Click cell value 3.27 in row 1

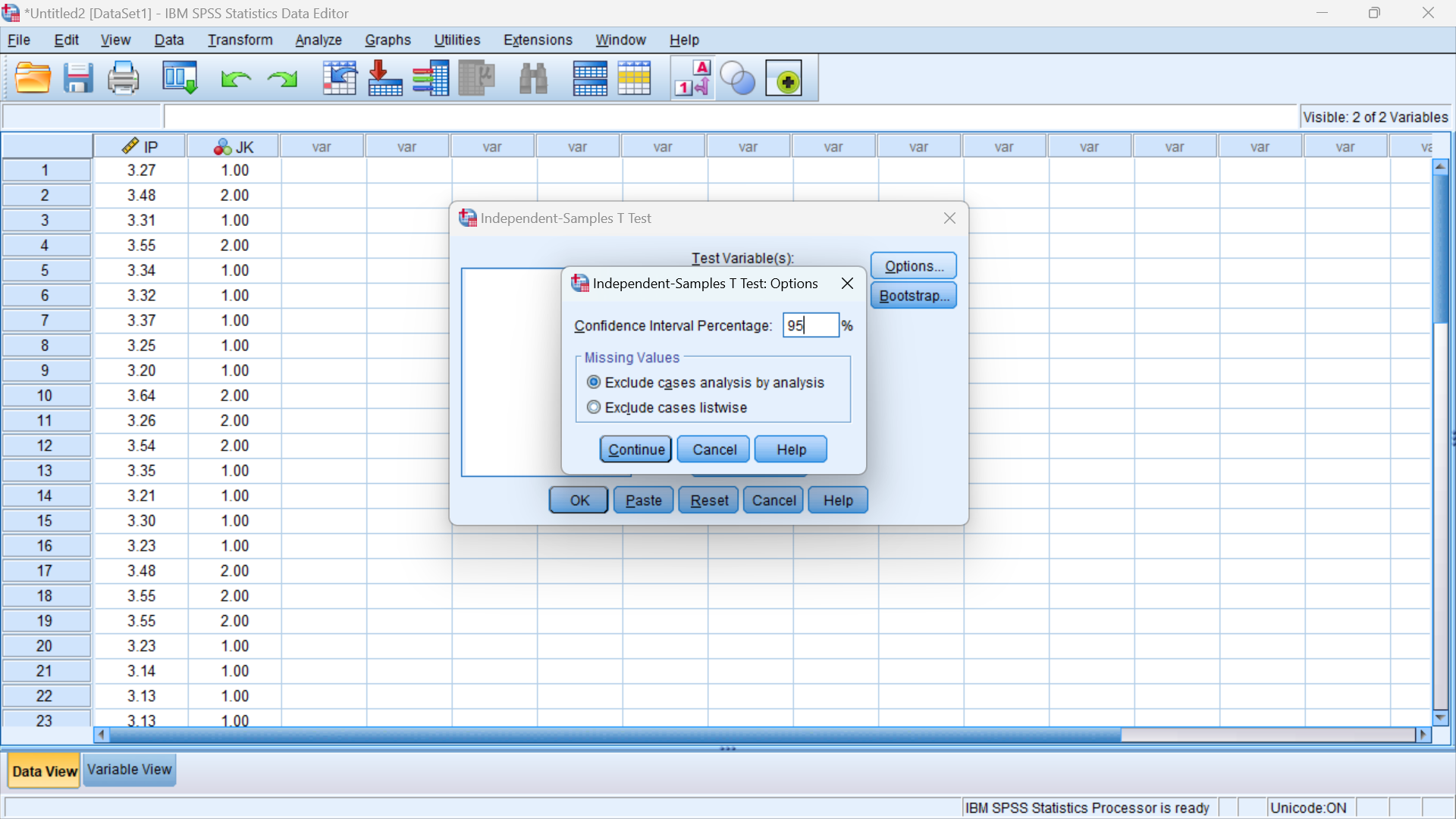(x=141, y=171)
